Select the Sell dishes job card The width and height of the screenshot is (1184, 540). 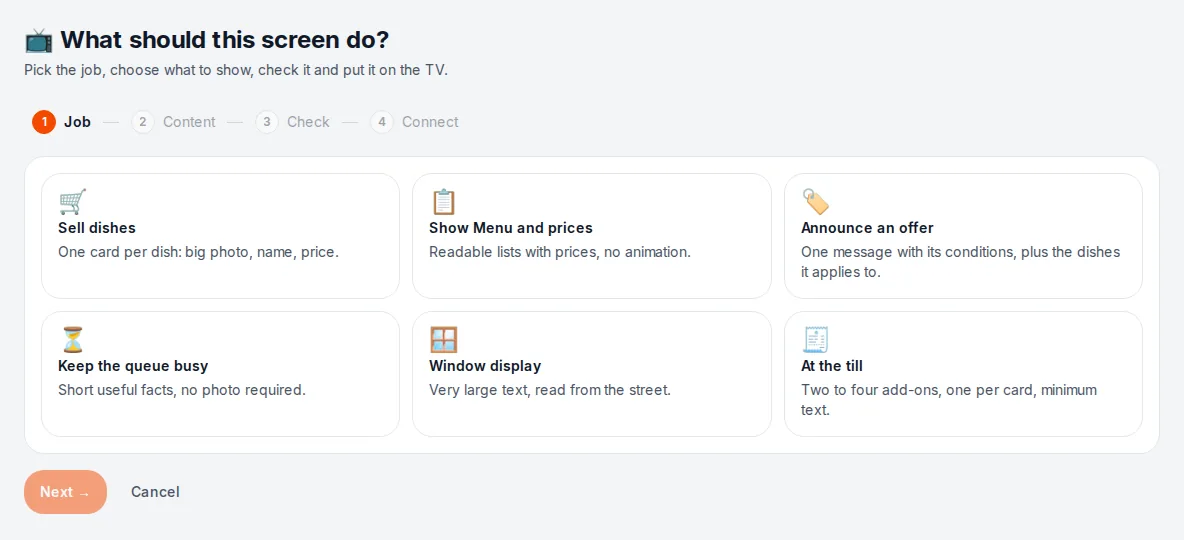[220, 236]
